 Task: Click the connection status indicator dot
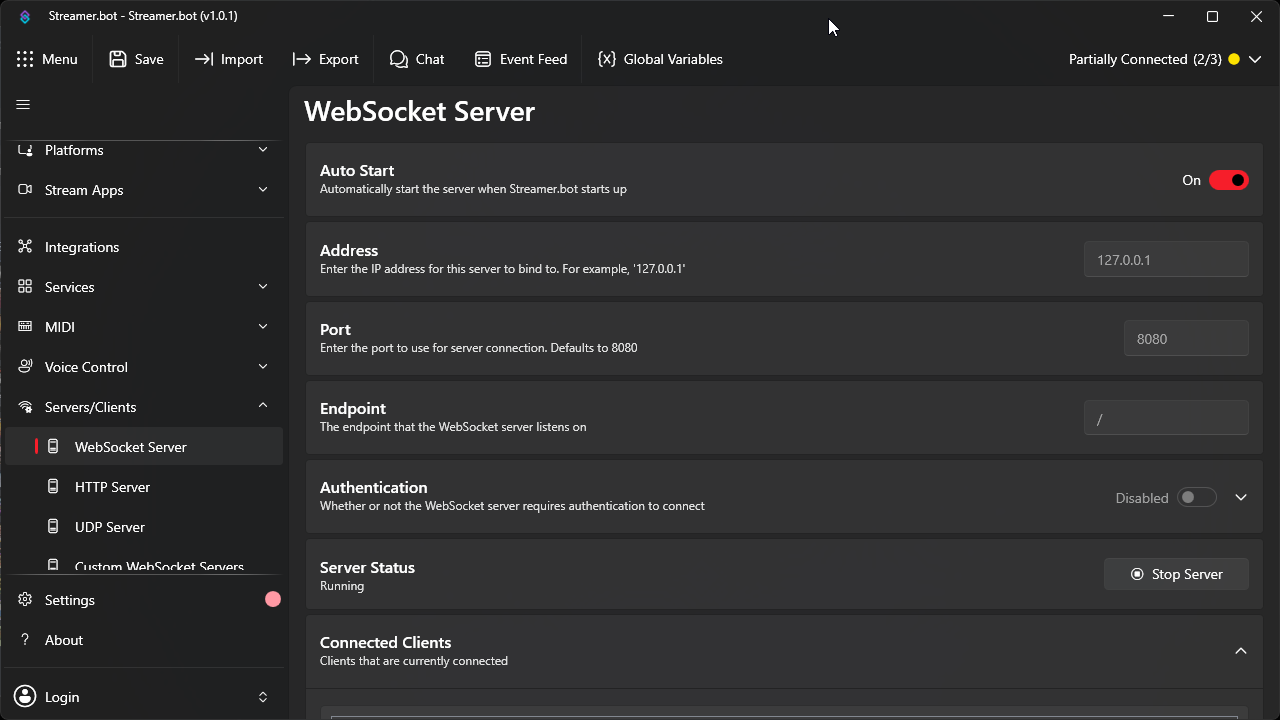click(1233, 59)
